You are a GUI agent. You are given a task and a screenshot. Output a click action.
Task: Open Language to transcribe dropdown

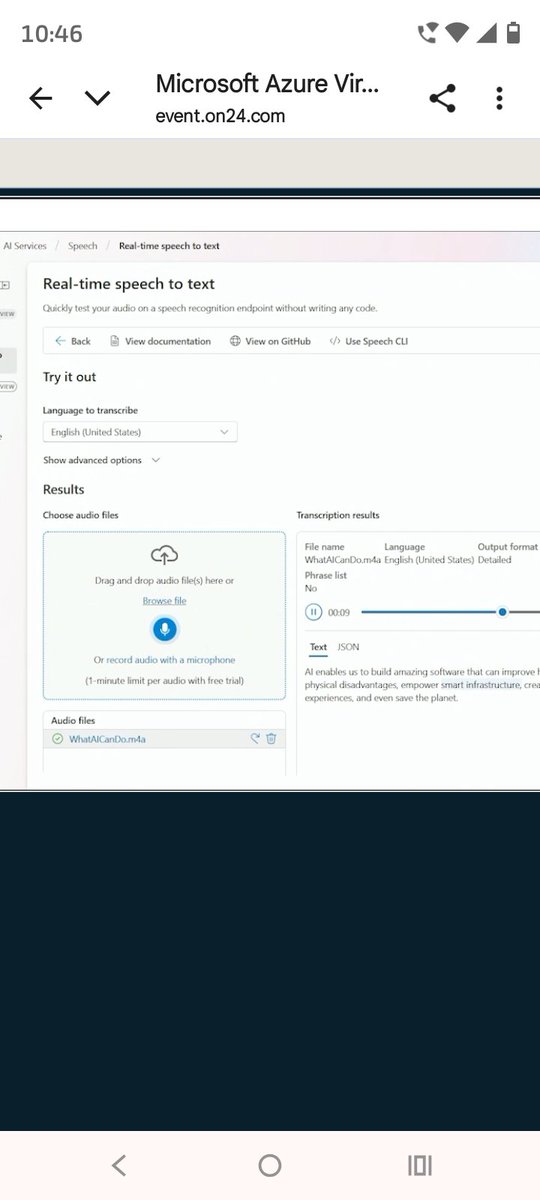pyautogui.click(x=140, y=432)
